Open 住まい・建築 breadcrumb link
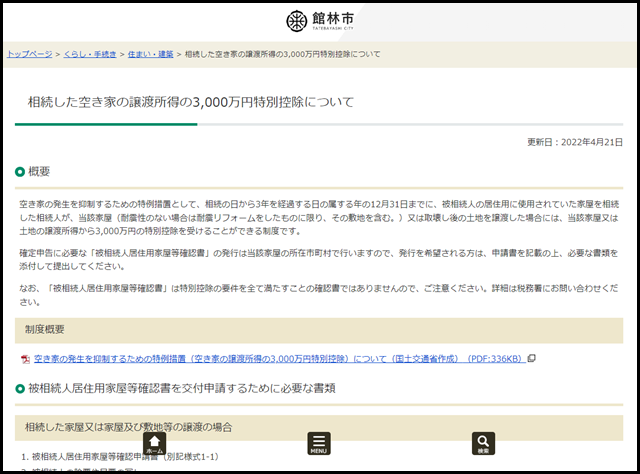This screenshot has height=474, width=640. 151,54
